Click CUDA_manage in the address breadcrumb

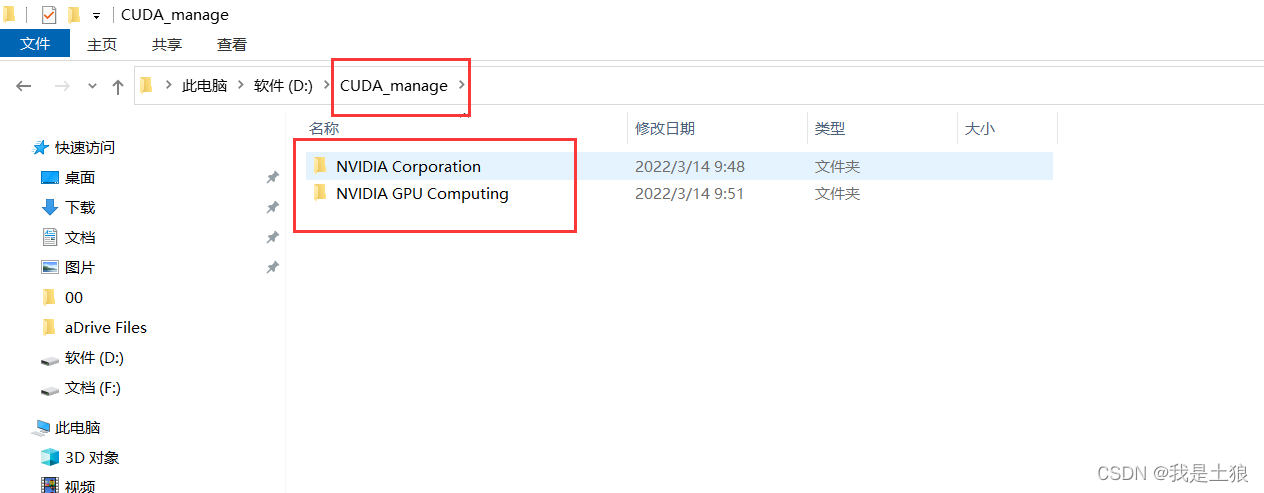click(x=394, y=86)
